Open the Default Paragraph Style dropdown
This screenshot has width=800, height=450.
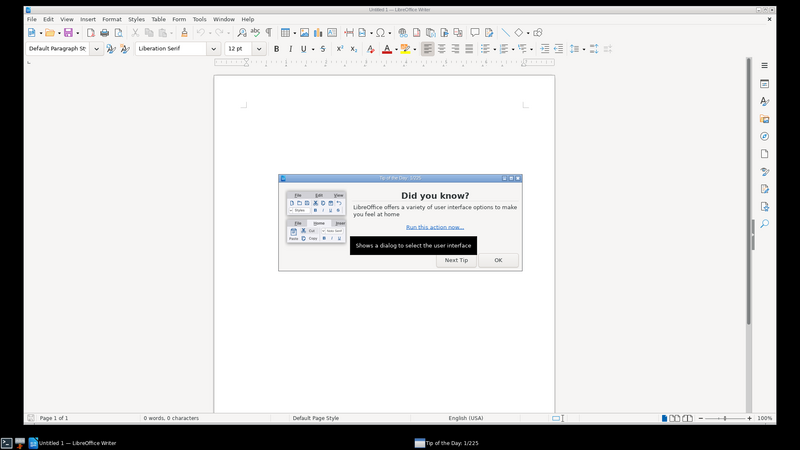(96, 49)
